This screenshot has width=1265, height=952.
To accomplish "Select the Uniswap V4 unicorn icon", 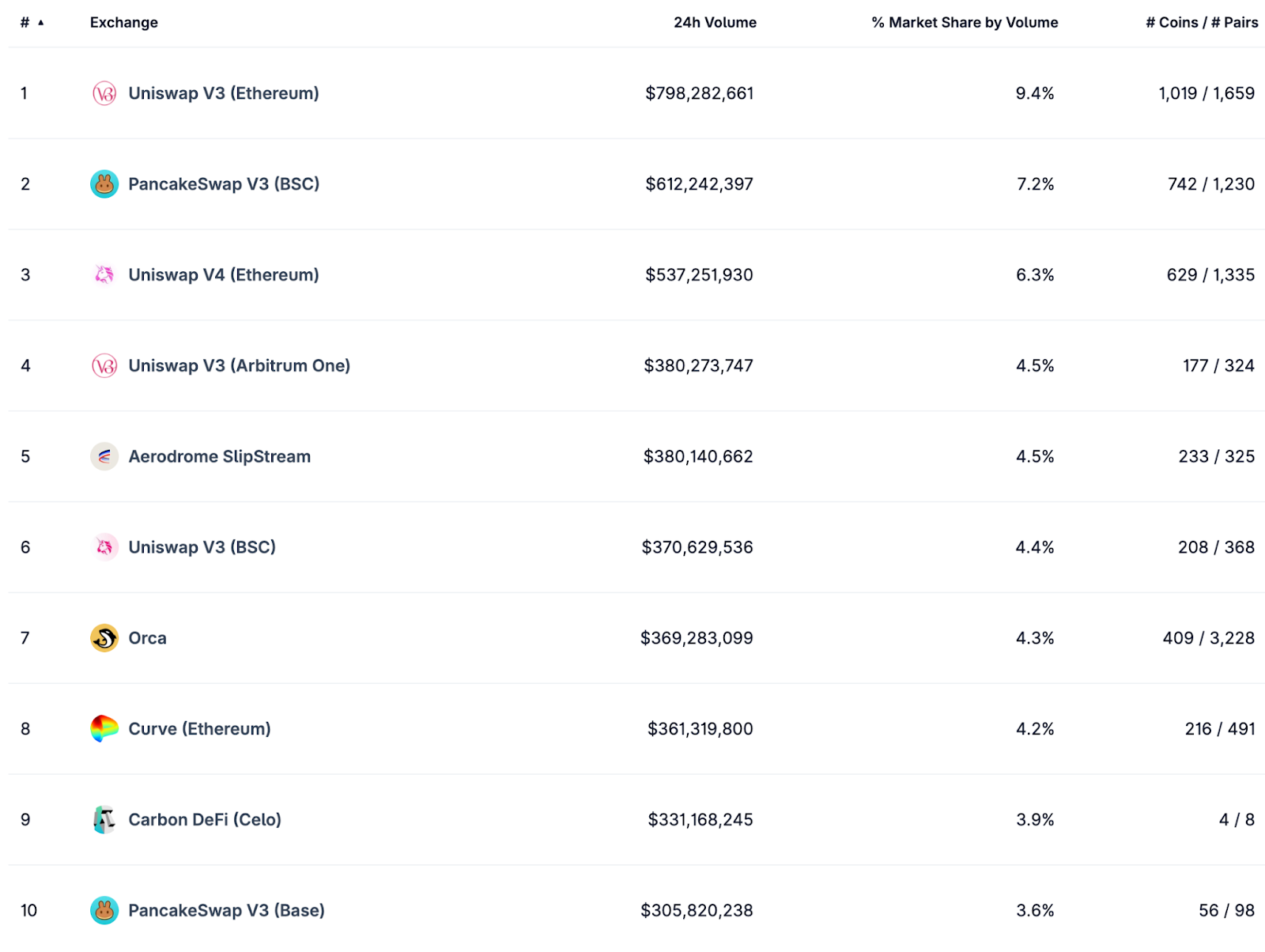I will tap(104, 274).
